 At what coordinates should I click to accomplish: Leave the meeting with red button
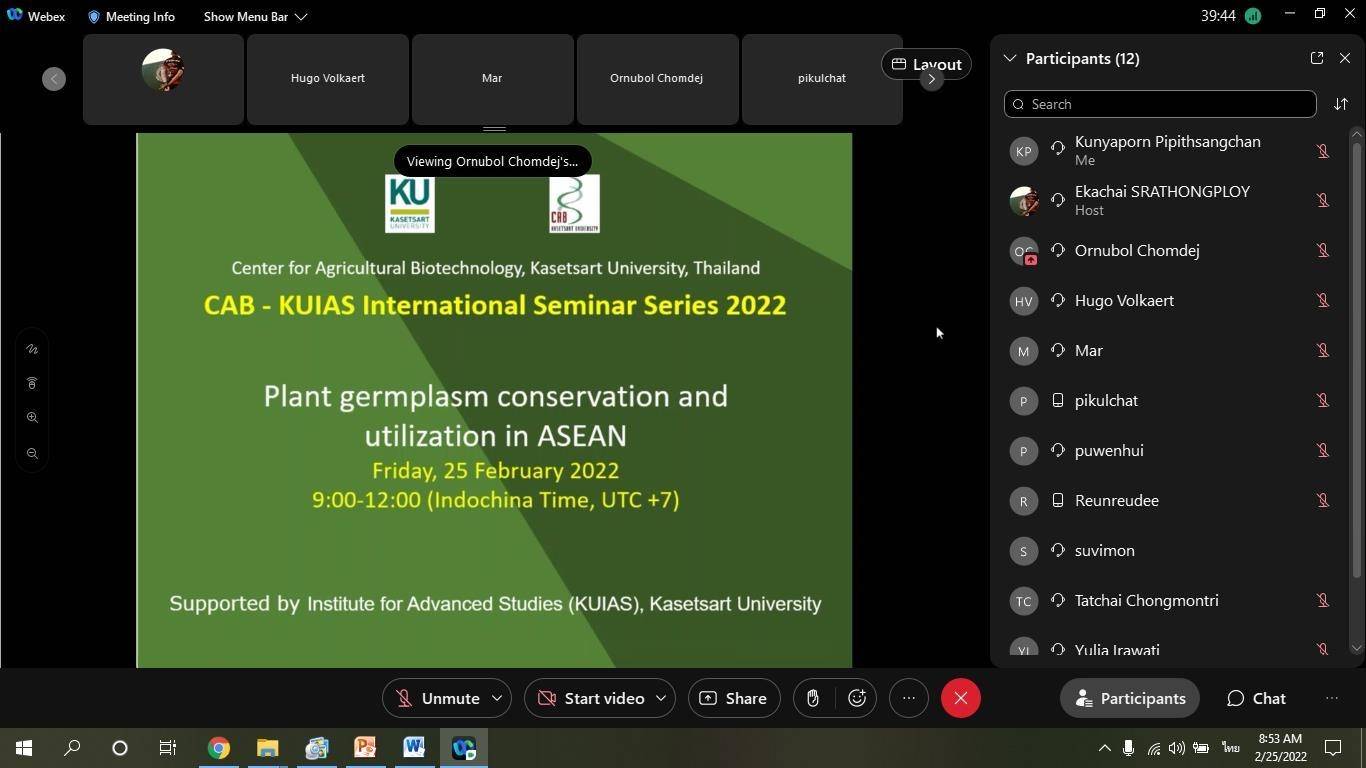click(961, 698)
